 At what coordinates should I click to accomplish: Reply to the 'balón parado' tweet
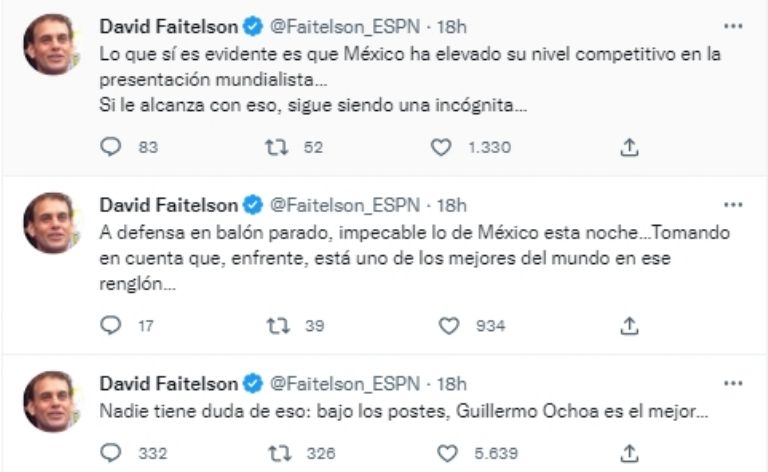[111, 325]
